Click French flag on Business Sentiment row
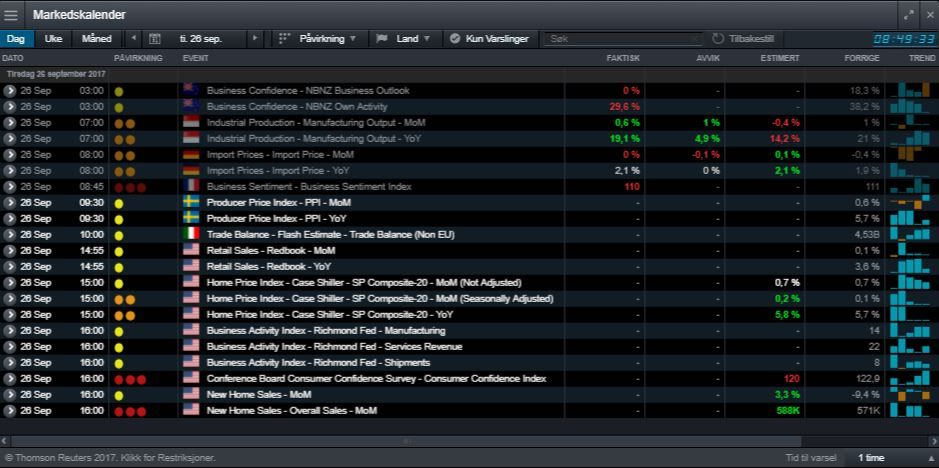Viewport: 939px width, 468px height. (x=191, y=186)
